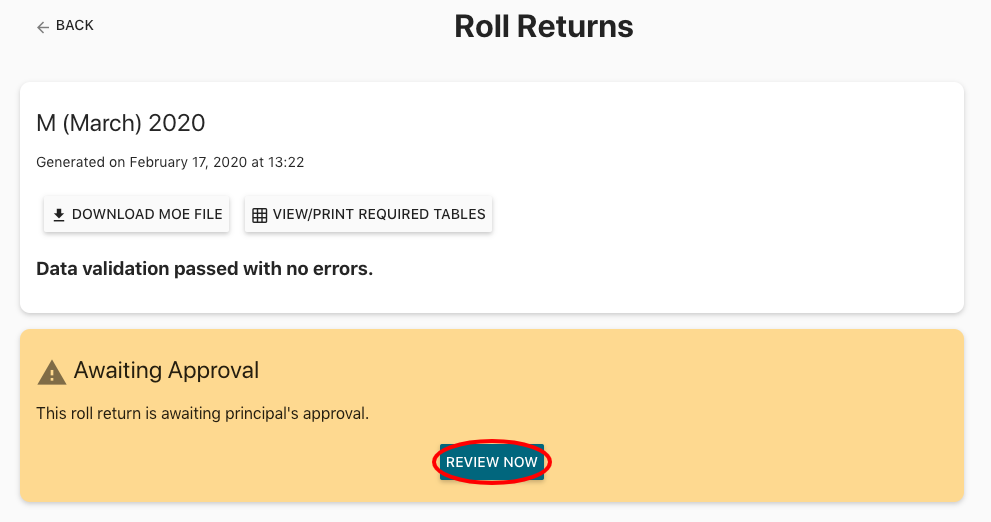Click the word 'Returns' in the title
Viewport: 991px width, 522px height.
(582, 26)
